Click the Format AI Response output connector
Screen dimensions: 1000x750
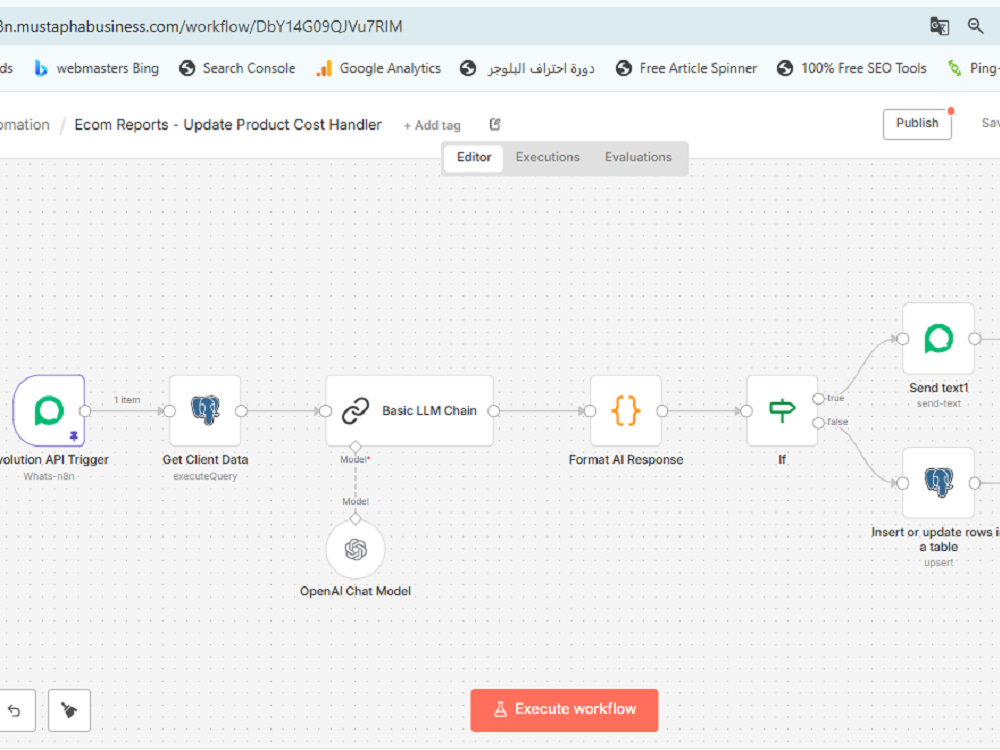tap(662, 411)
